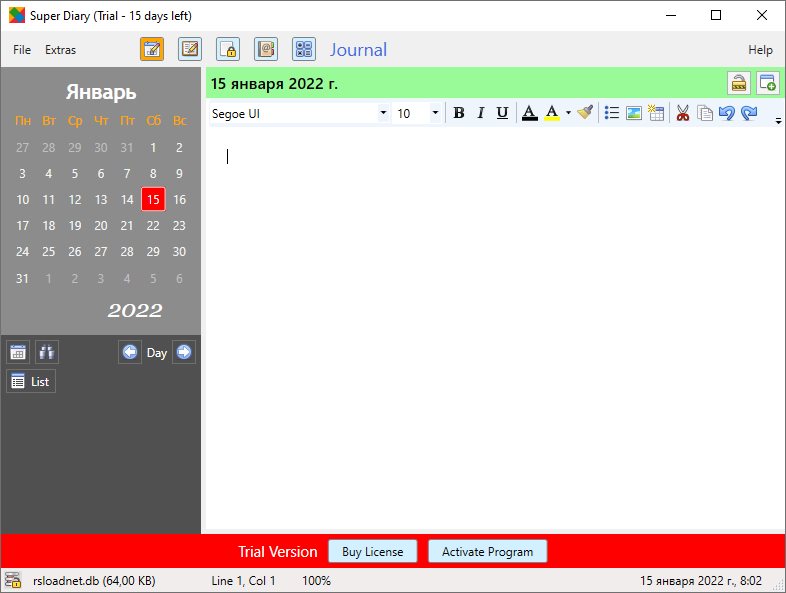
Task: Select January 31 in the calendar
Action: pos(22,278)
